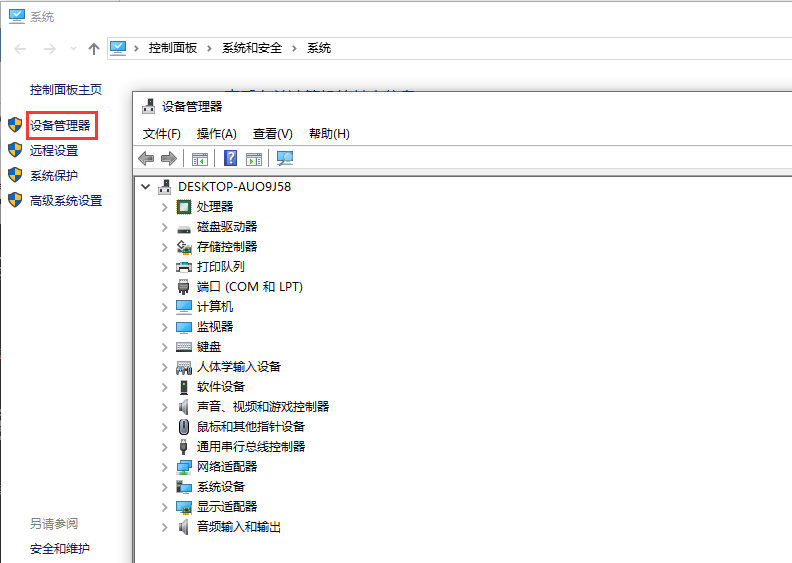Open 高级系统设置 link in sidebar
Viewport: 792px width, 563px height.
66,200
